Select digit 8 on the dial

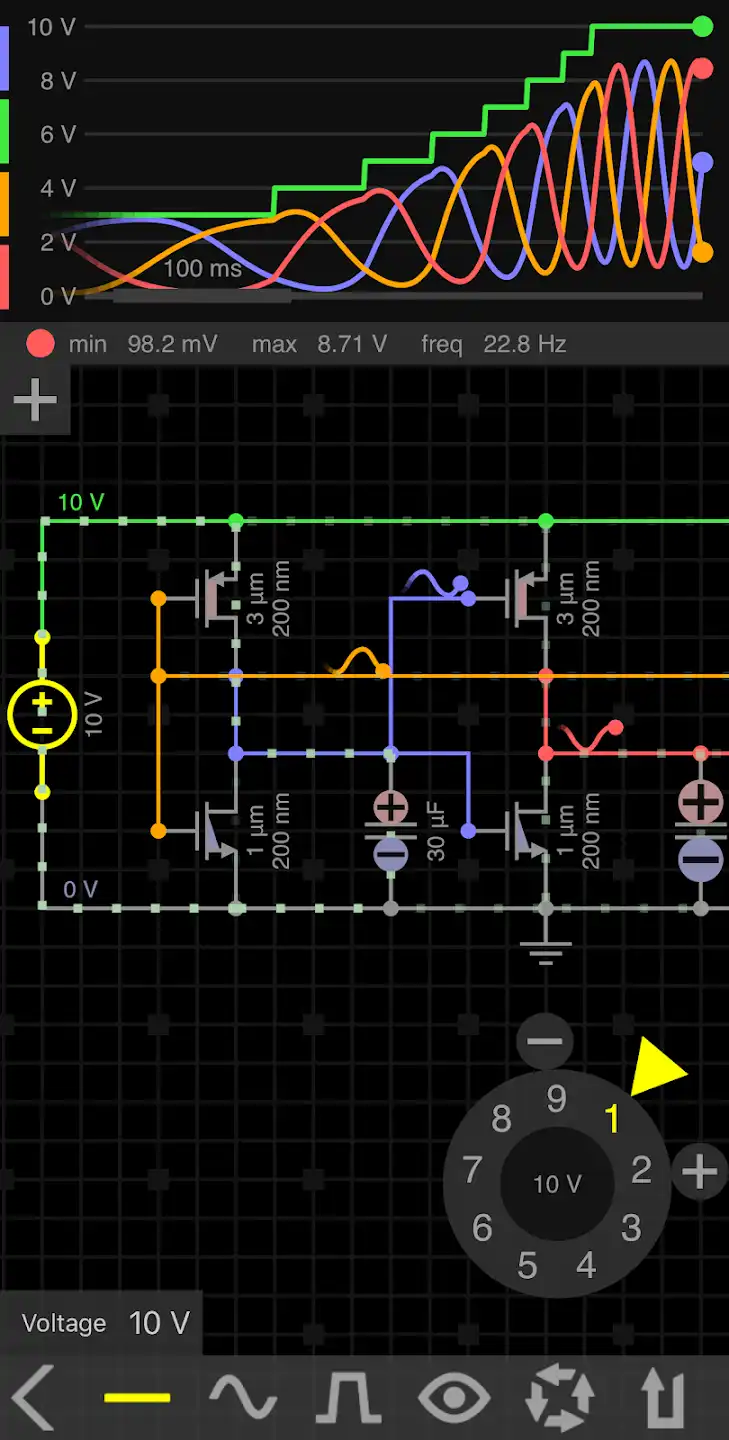click(501, 1119)
